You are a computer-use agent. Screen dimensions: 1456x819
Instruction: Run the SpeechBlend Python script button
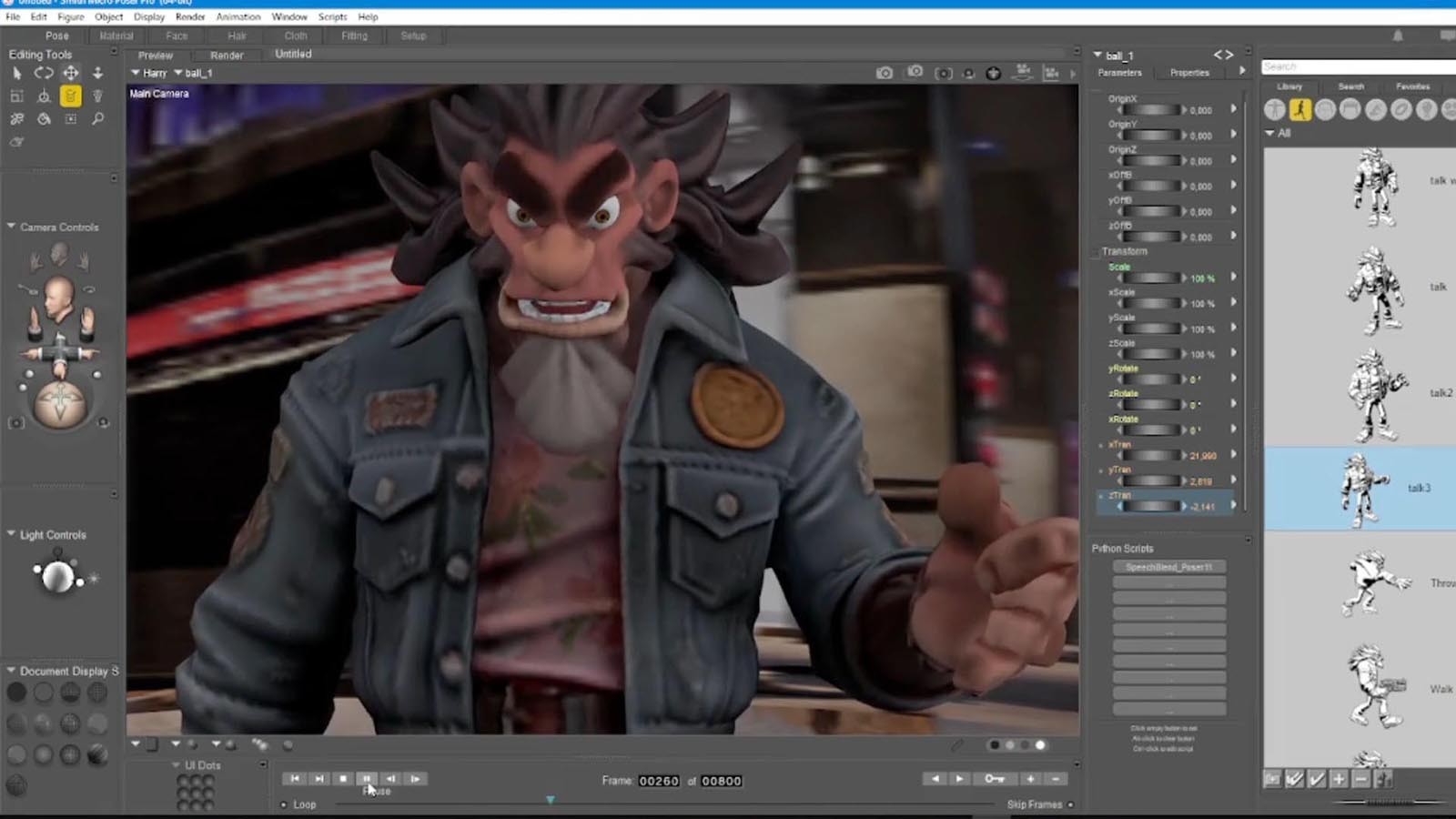click(x=1169, y=567)
